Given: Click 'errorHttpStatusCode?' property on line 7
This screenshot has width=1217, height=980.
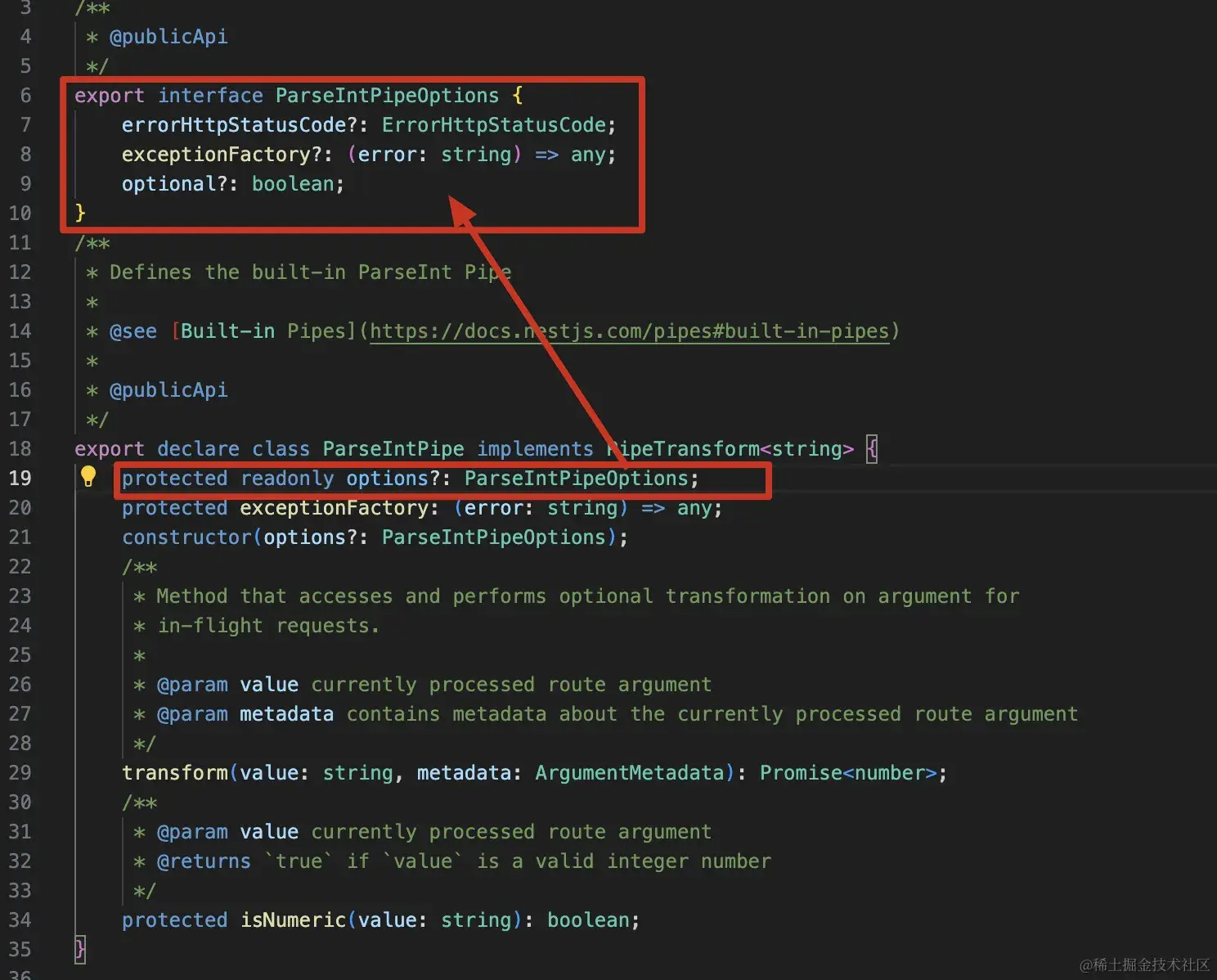Looking at the screenshot, I should [x=239, y=125].
